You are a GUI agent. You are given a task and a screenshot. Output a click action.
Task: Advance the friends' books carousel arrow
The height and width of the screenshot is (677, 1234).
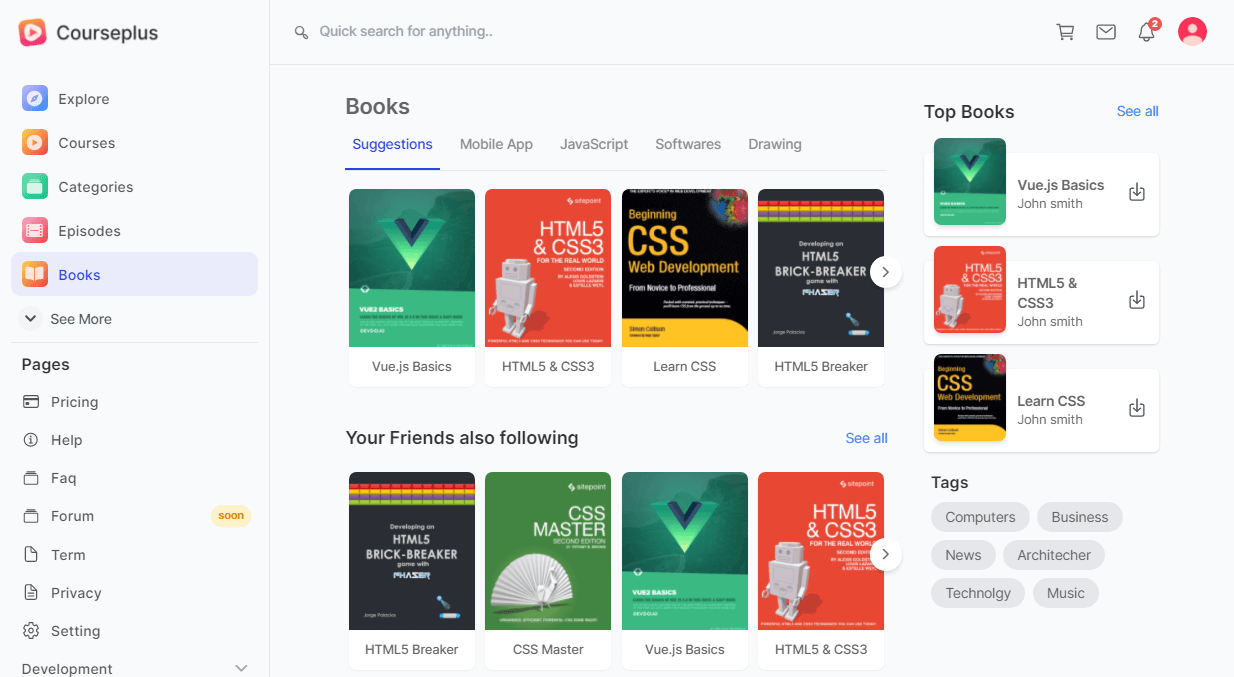tap(886, 554)
